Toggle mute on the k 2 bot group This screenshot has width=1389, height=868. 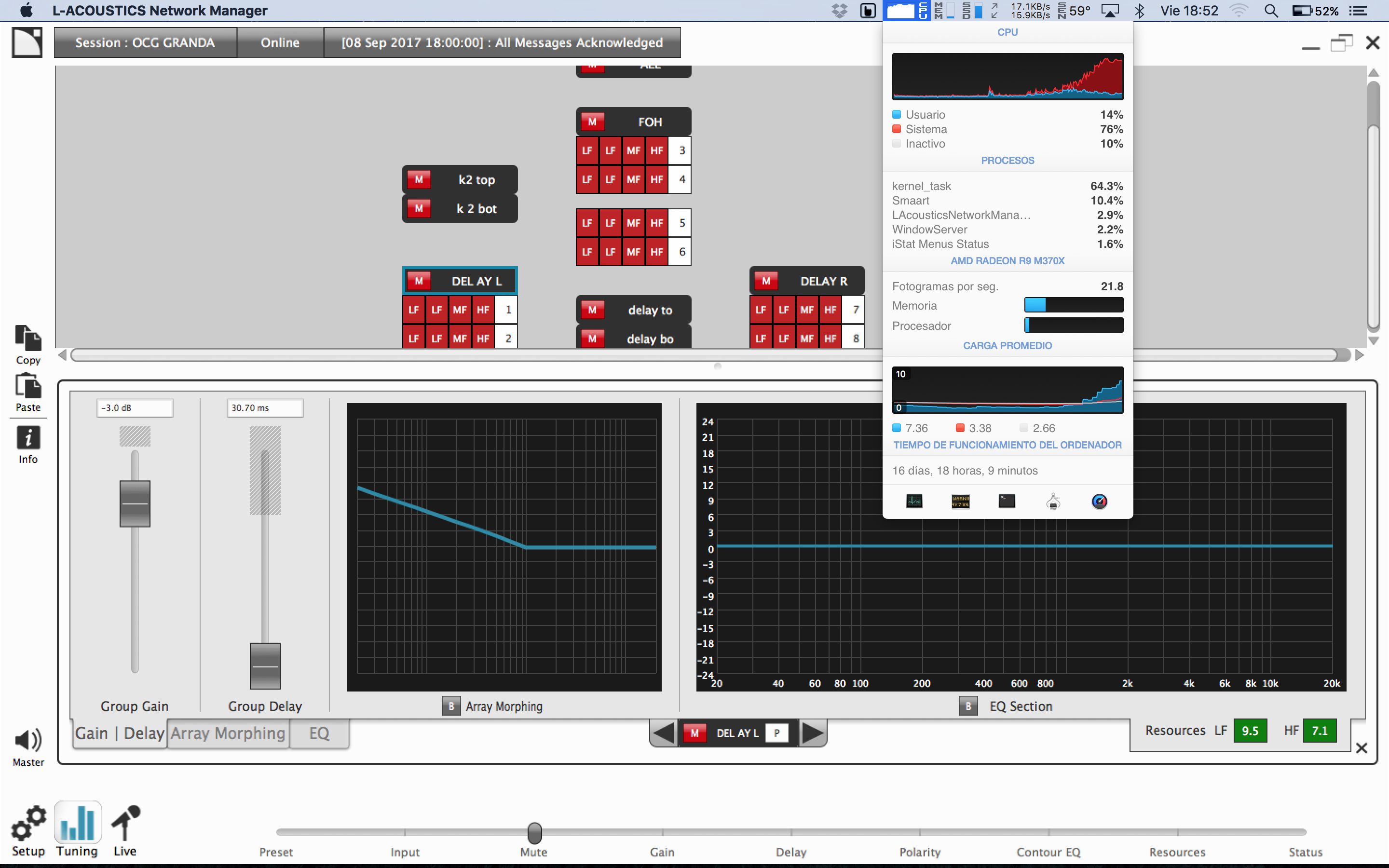pos(419,208)
